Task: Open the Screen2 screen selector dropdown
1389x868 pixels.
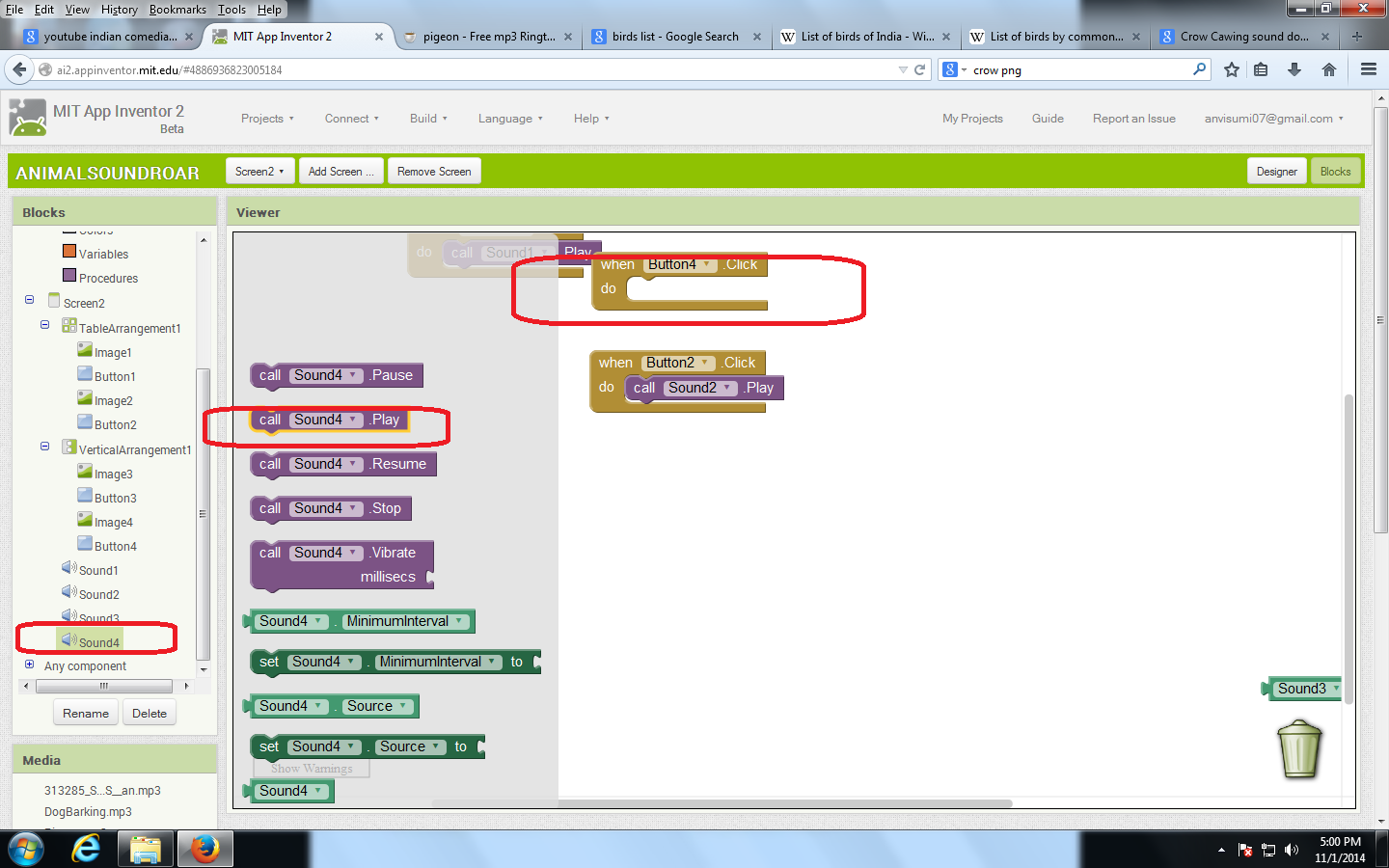Action: coord(259,171)
